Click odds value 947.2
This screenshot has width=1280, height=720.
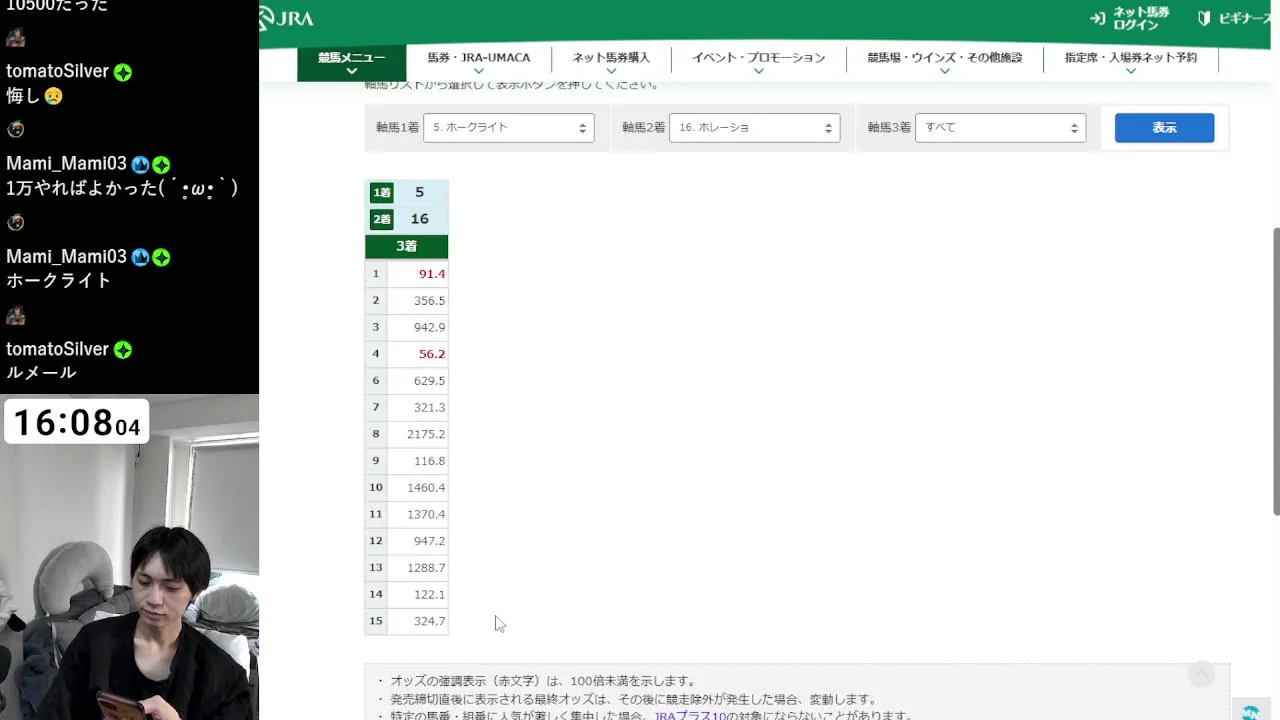click(429, 541)
